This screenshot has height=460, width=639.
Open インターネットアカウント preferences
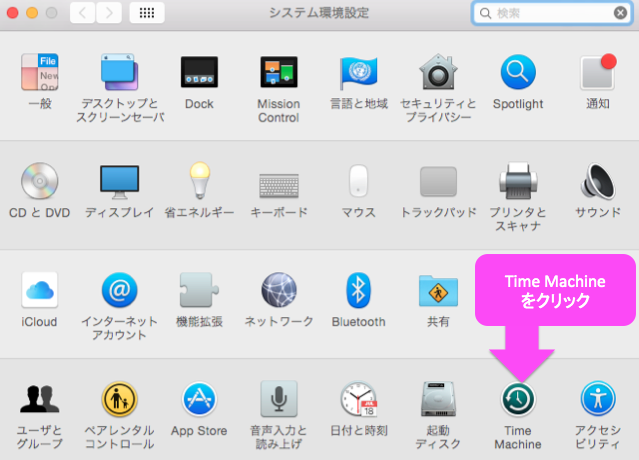119,290
